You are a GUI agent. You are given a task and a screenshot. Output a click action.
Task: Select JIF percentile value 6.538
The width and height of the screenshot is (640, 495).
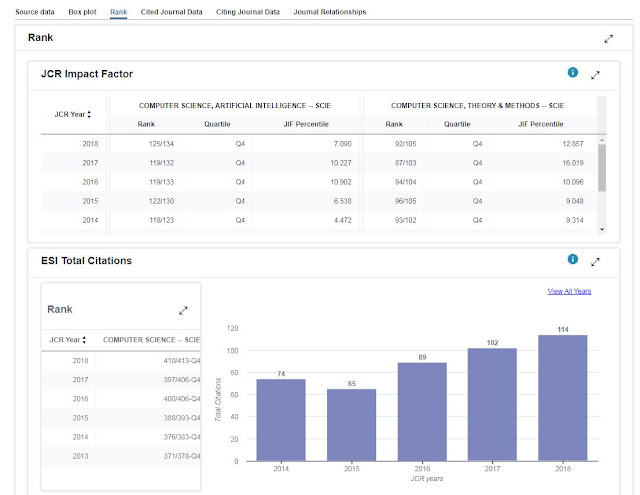click(342, 201)
